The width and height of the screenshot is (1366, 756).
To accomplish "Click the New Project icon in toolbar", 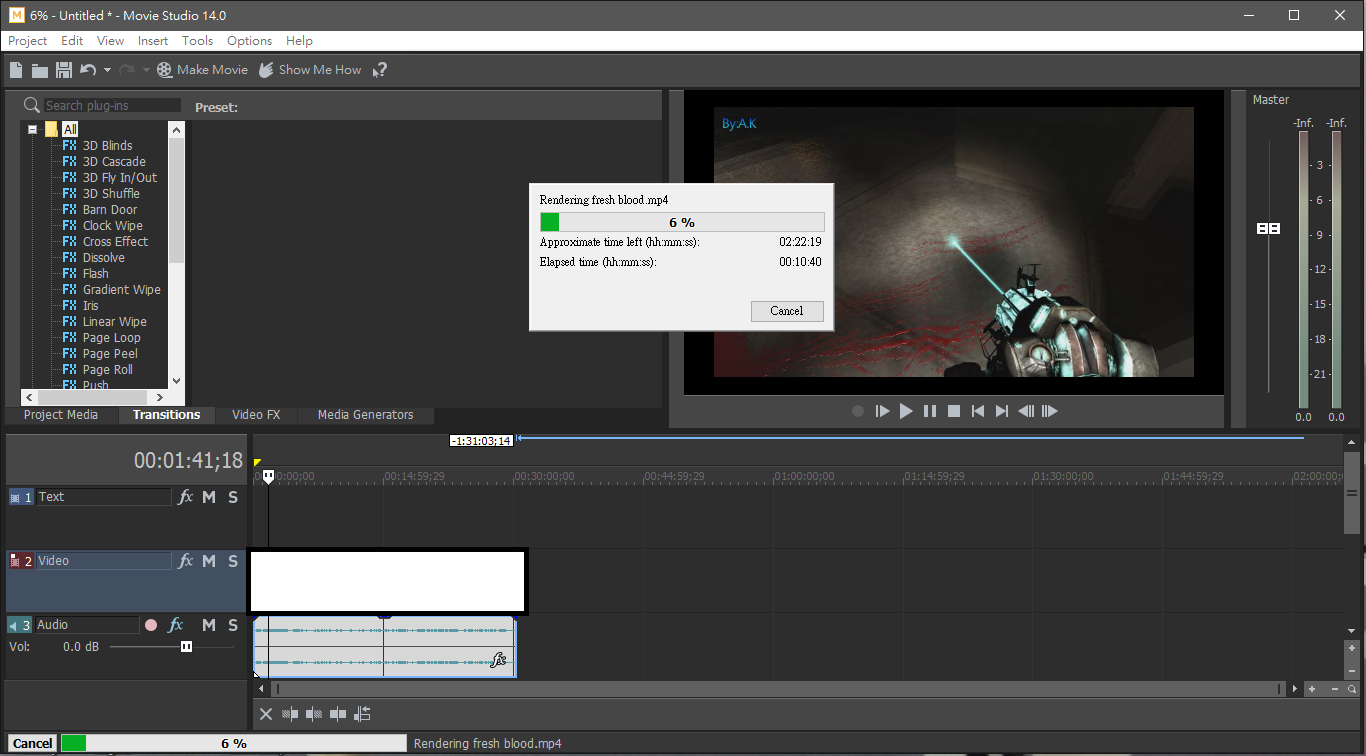I will pos(16,70).
